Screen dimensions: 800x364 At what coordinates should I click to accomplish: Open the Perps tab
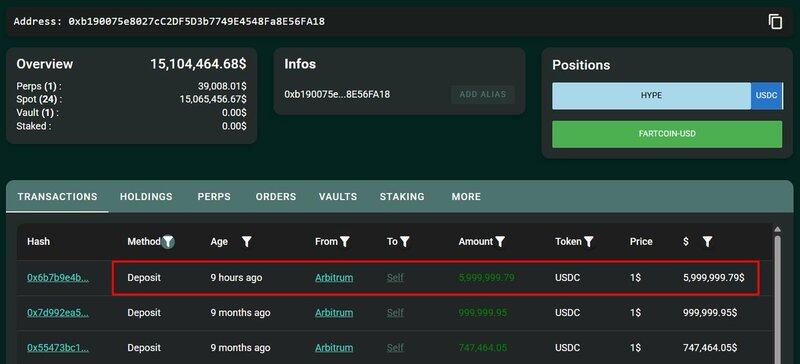pyautogui.click(x=214, y=197)
